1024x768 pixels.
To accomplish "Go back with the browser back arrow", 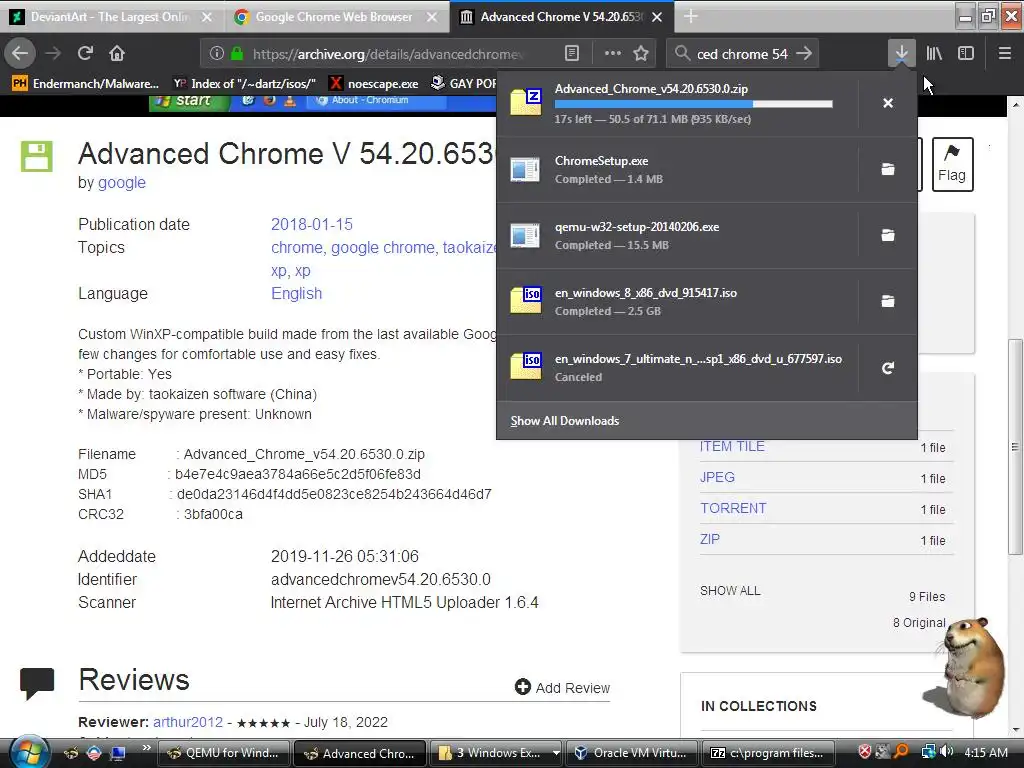I will (x=20, y=54).
